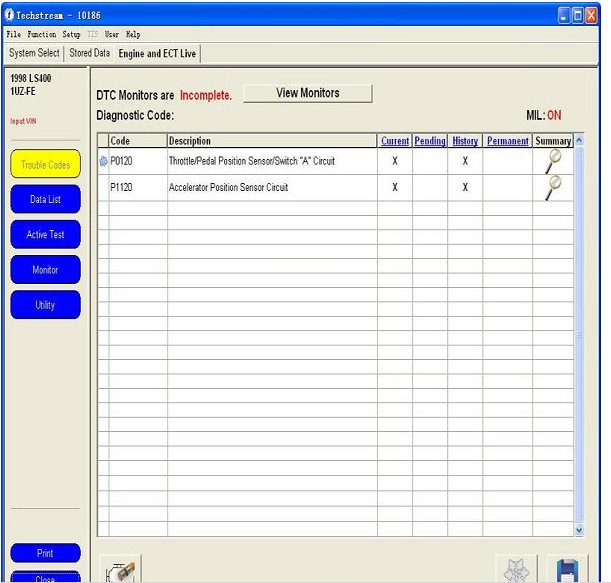611x583 pixels.
Task: Click the Techstream logo in the title bar
Action: [x=9, y=15]
